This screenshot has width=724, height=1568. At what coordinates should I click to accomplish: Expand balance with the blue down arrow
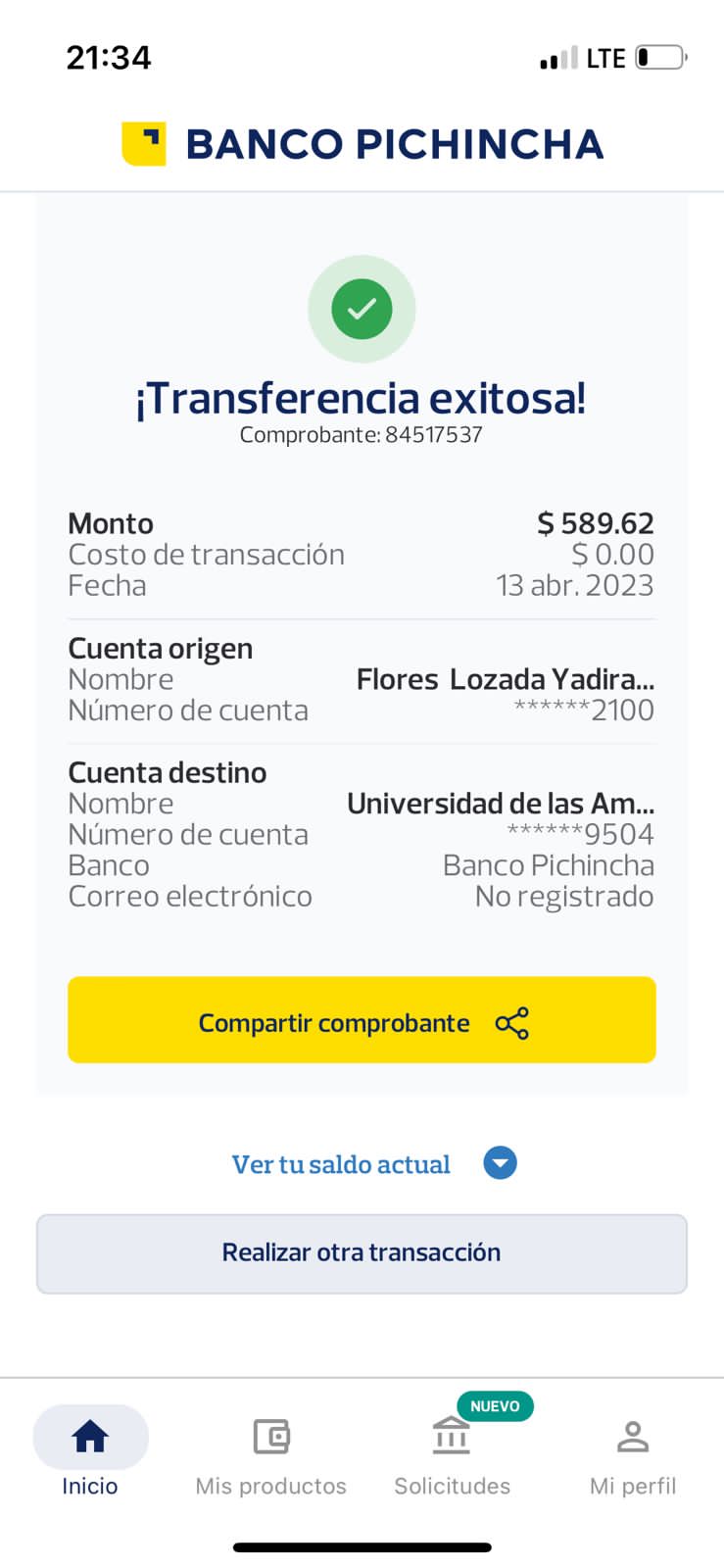(x=500, y=1163)
